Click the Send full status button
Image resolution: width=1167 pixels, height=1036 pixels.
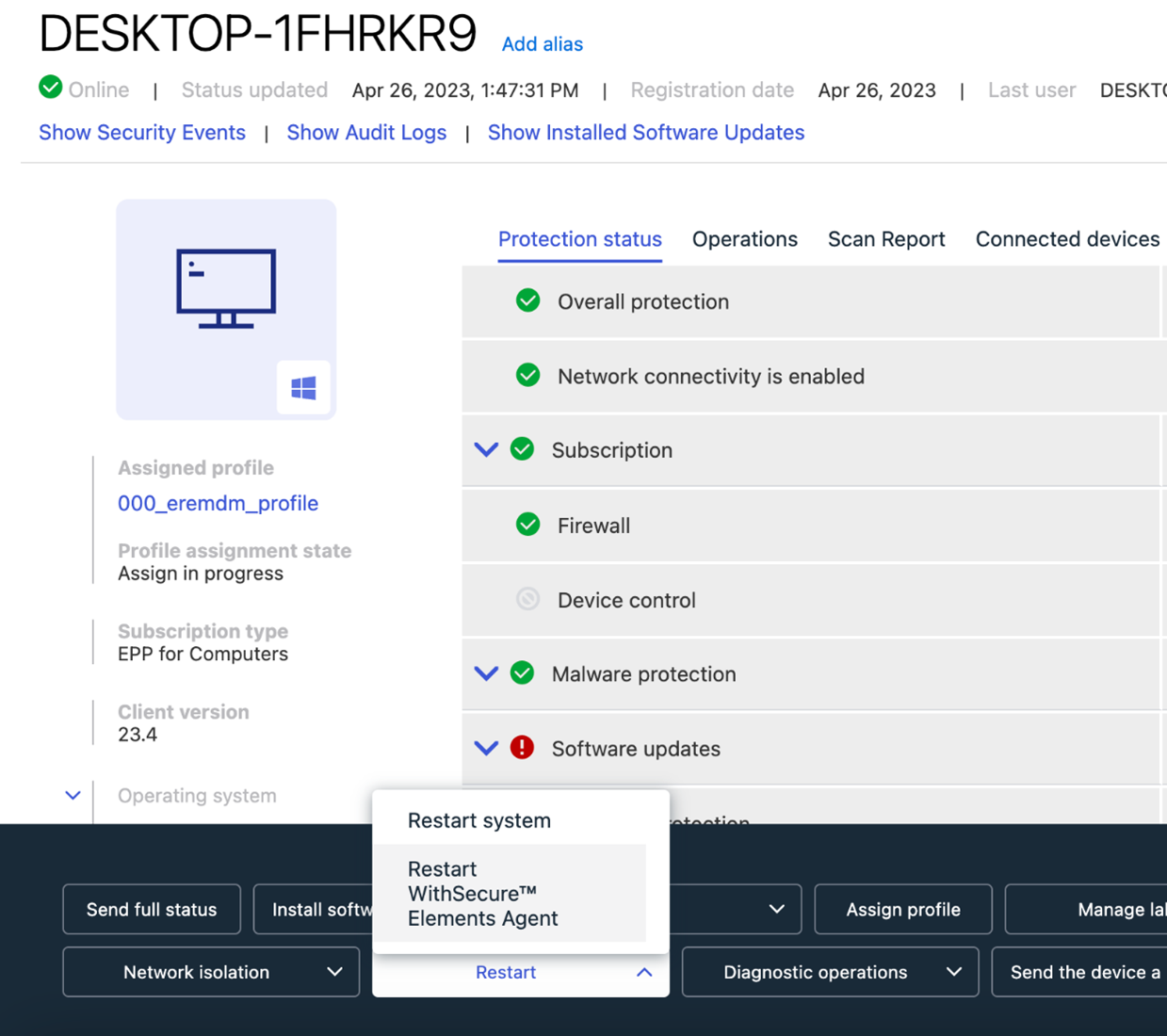coord(152,909)
